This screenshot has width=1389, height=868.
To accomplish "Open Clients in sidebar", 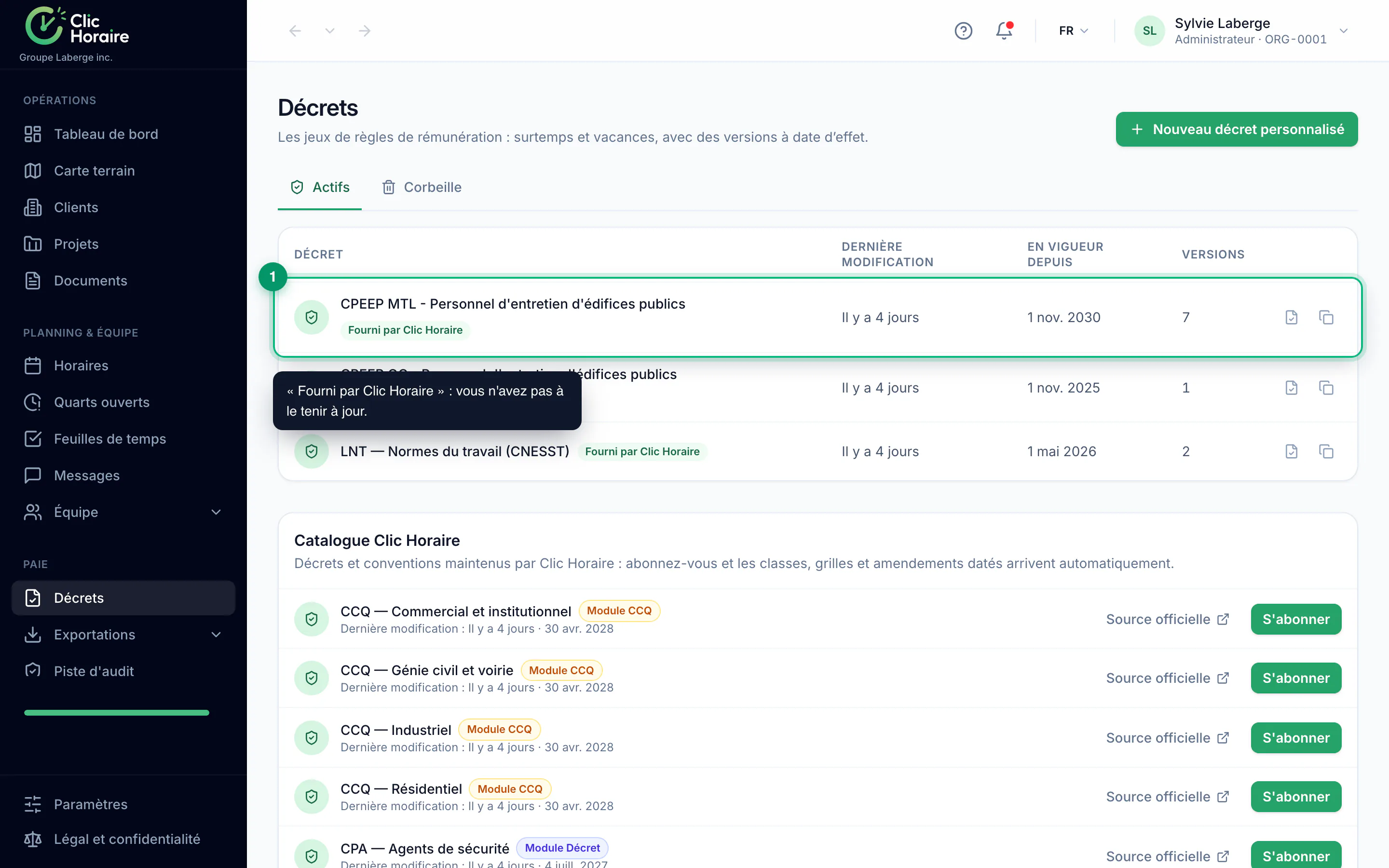I will 123,207.
